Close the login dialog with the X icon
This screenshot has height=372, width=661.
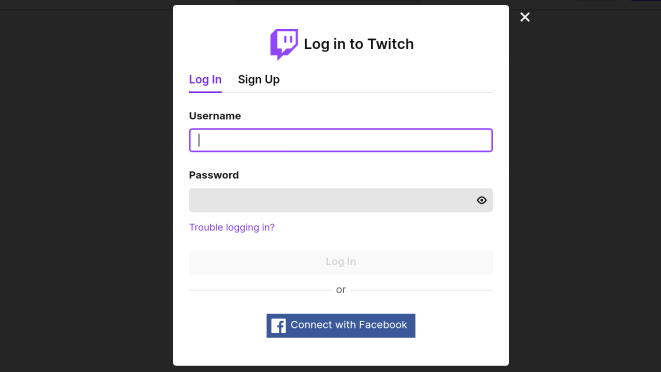tap(525, 17)
